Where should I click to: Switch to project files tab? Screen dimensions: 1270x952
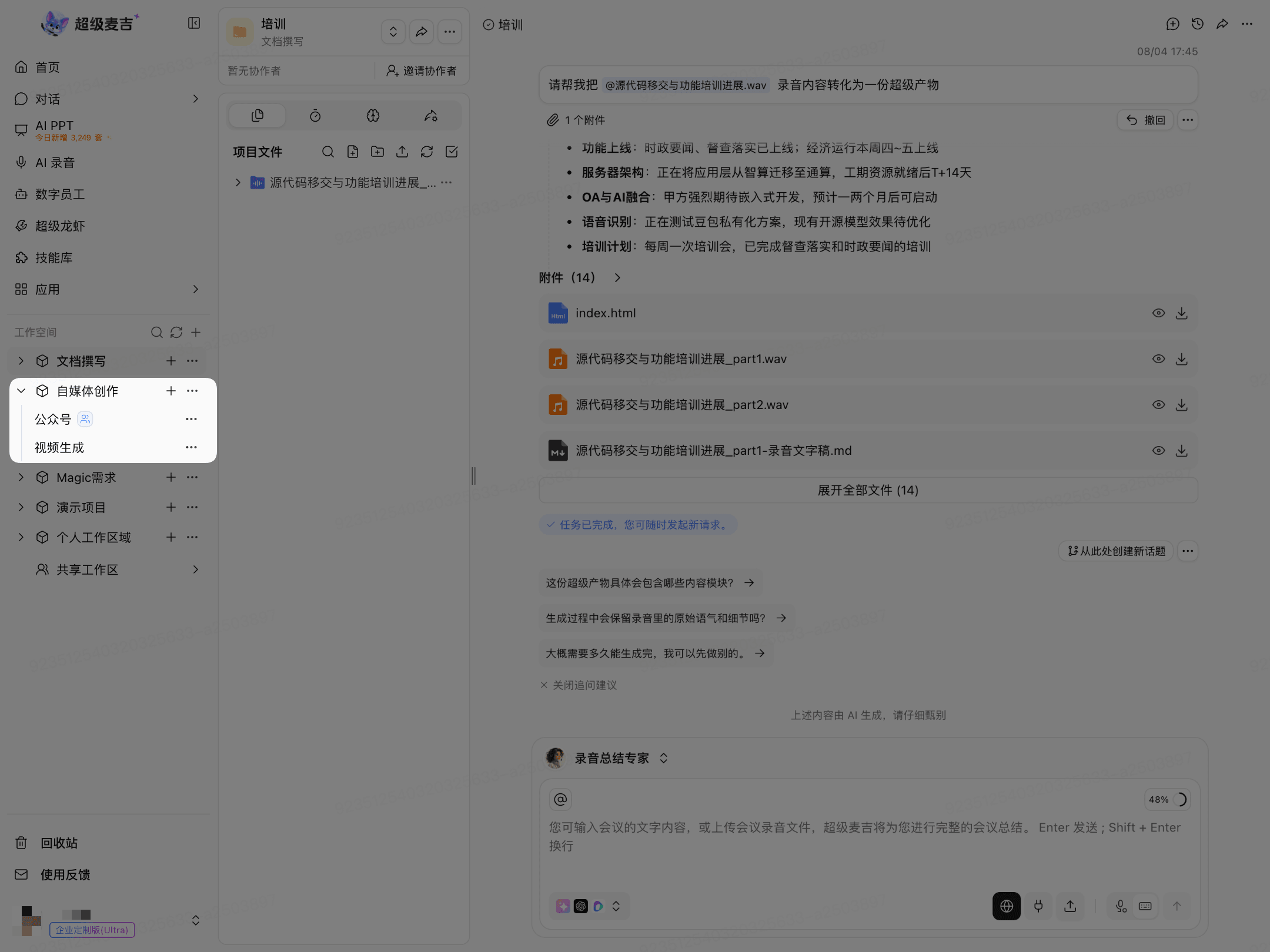tap(258, 116)
